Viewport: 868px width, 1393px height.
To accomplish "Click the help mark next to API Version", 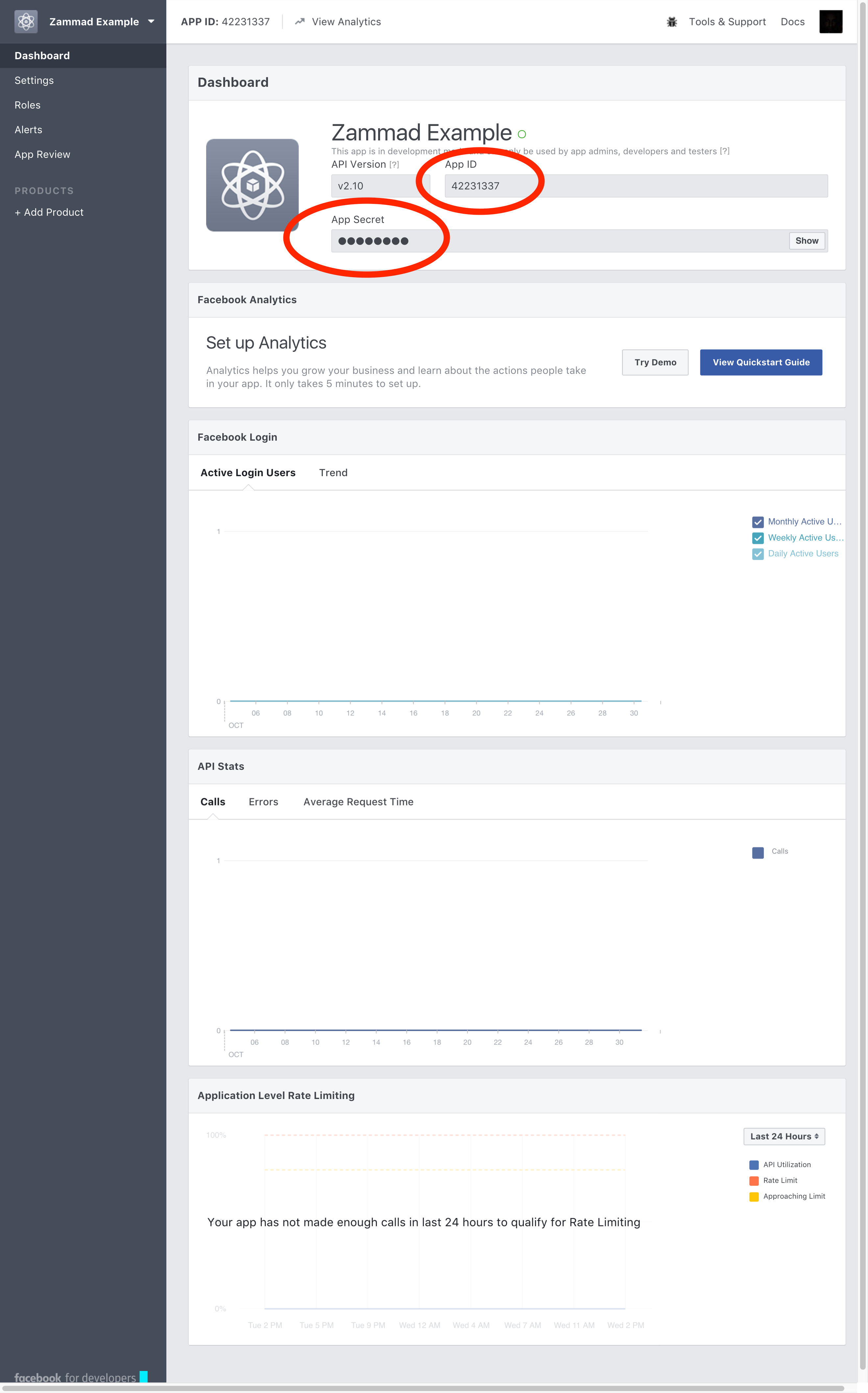I will click(394, 165).
